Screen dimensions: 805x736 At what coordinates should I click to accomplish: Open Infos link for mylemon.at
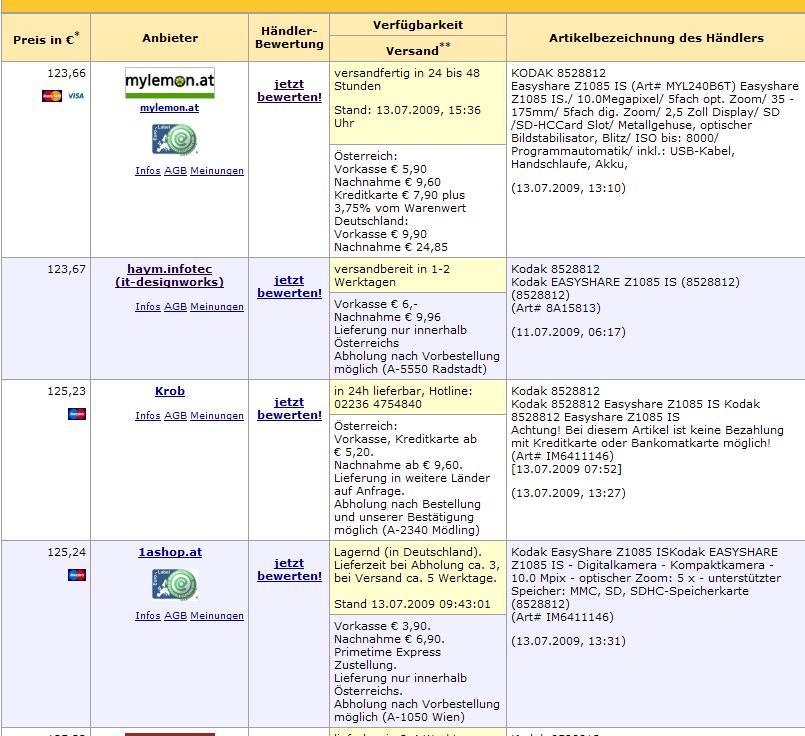tap(148, 171)
